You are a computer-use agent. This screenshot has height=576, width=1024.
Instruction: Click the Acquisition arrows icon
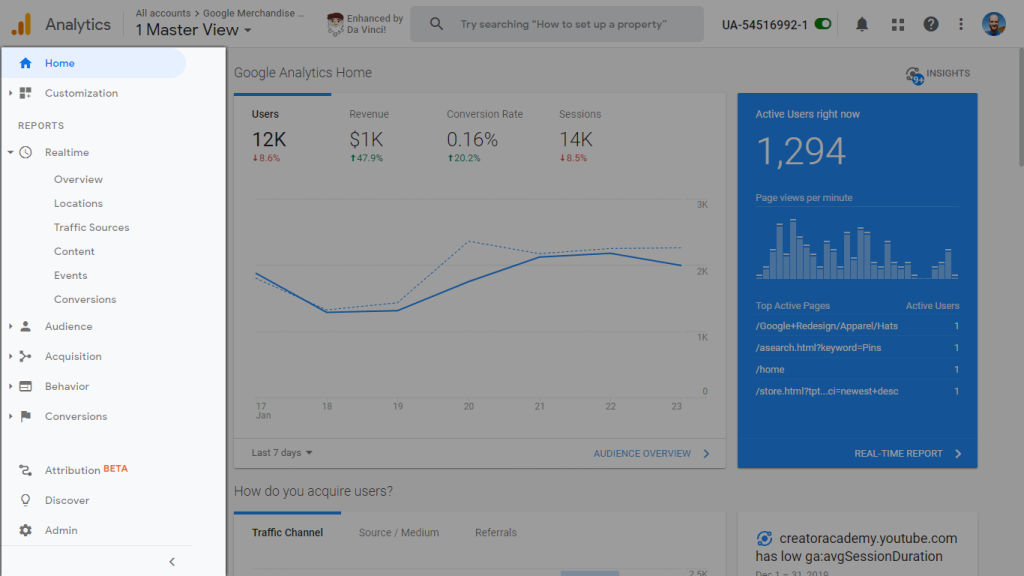(x=25, y=356)
